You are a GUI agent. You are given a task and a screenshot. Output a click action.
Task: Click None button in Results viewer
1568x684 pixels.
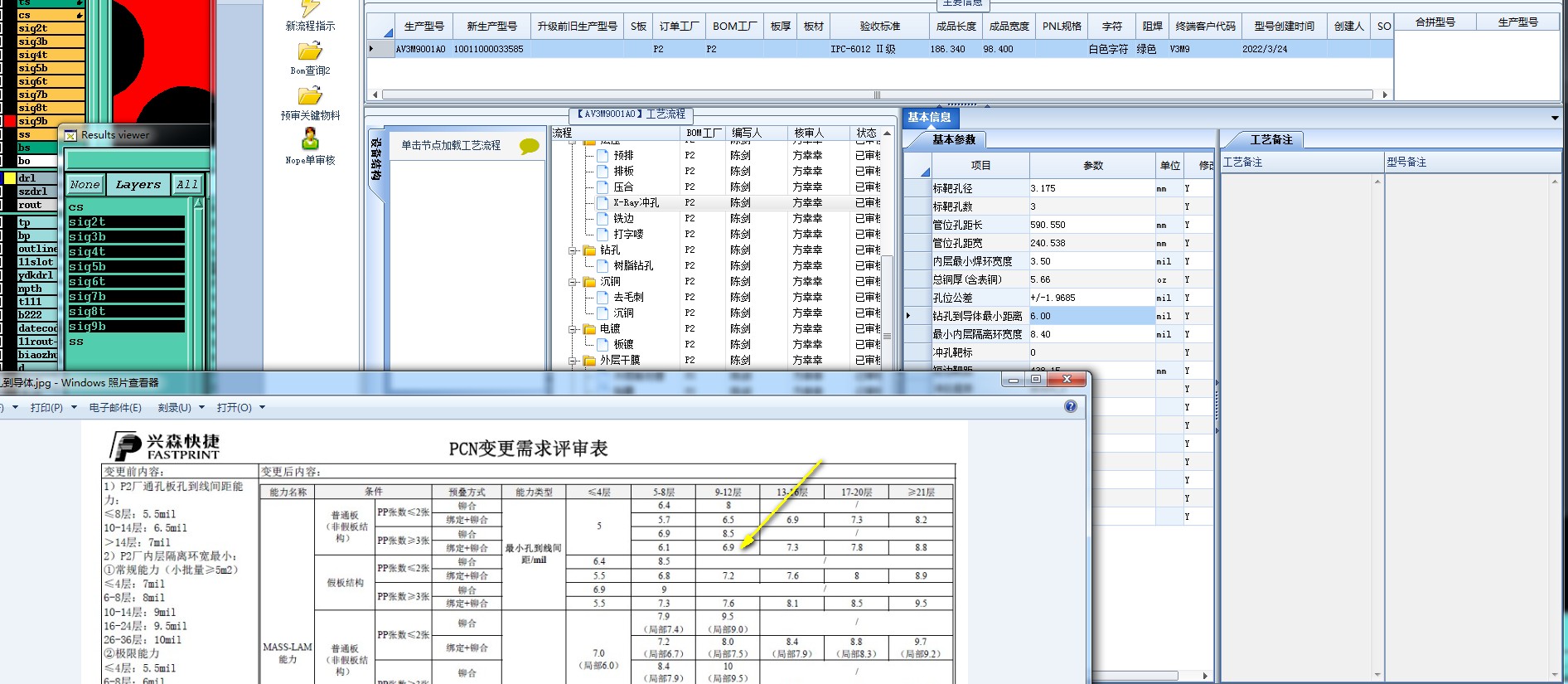(85, 185)
